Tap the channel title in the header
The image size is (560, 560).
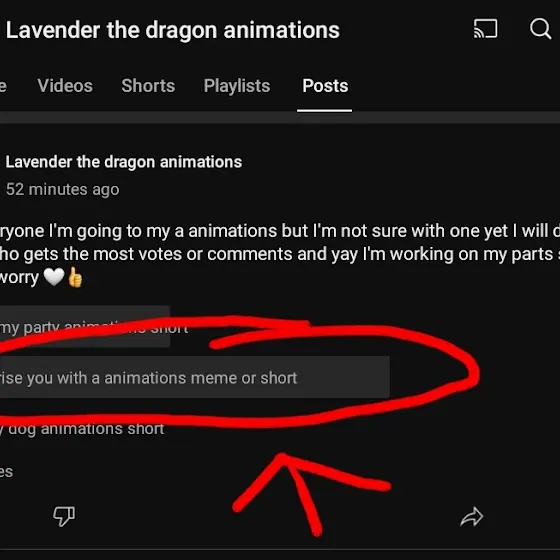172,30
